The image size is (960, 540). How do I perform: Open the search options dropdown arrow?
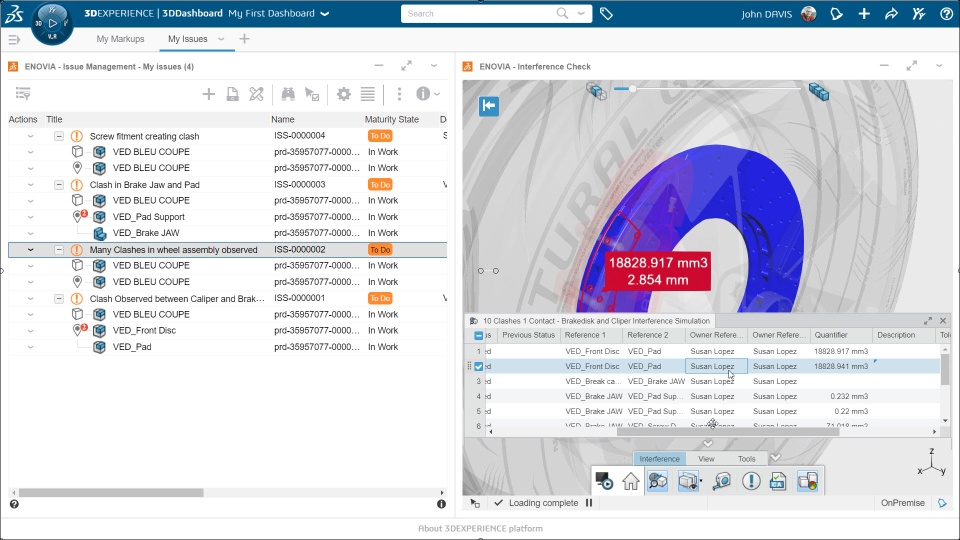click(581, 13)
